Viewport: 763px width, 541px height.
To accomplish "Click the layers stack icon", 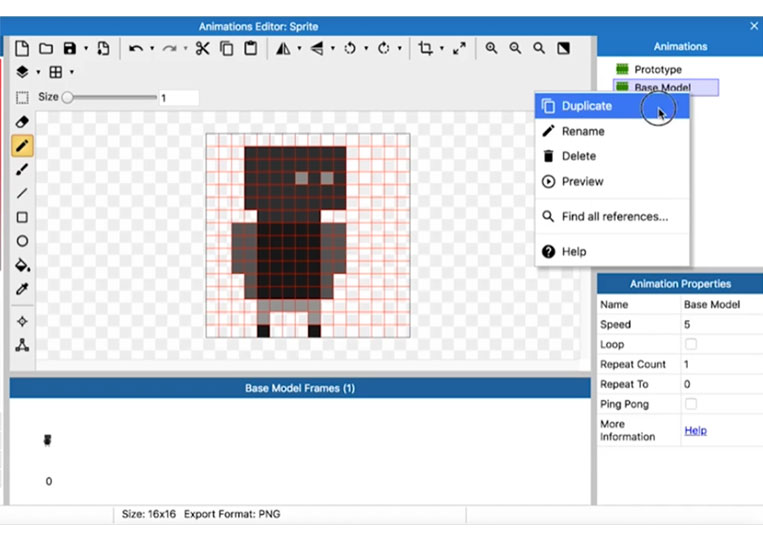I will (x=22, y=72).
